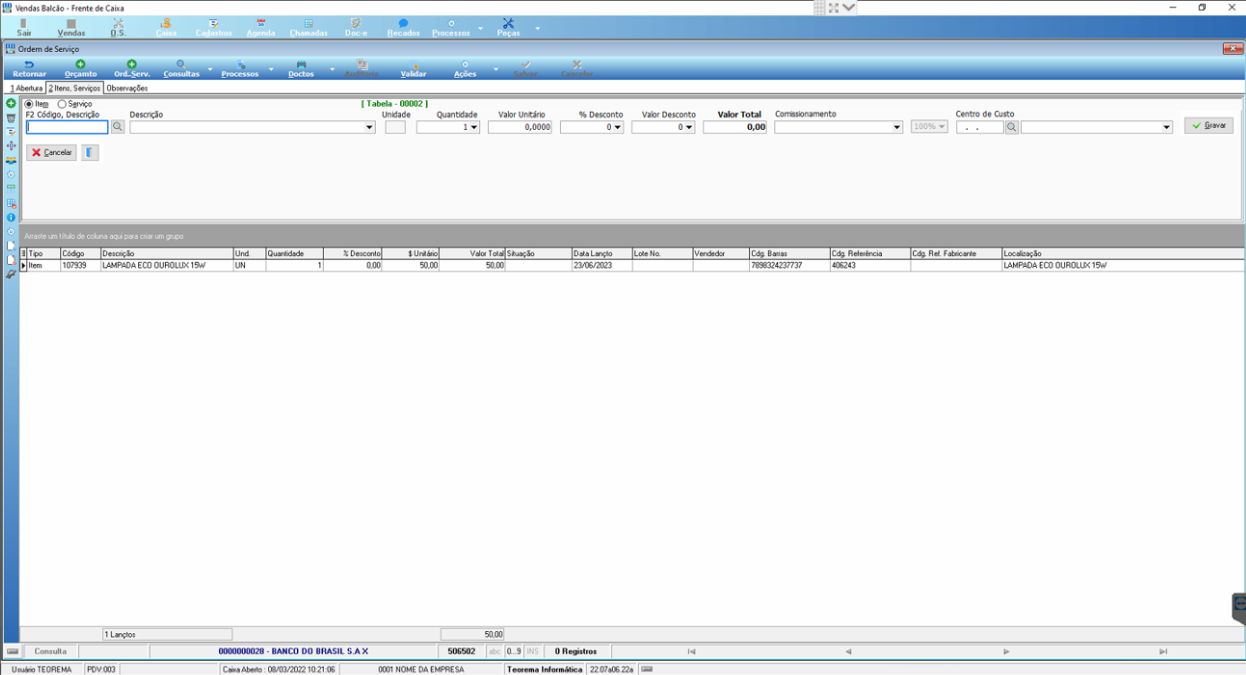Click the Vendedor column header
This screenshot has width=1246, height=675.
pos(720,254)
